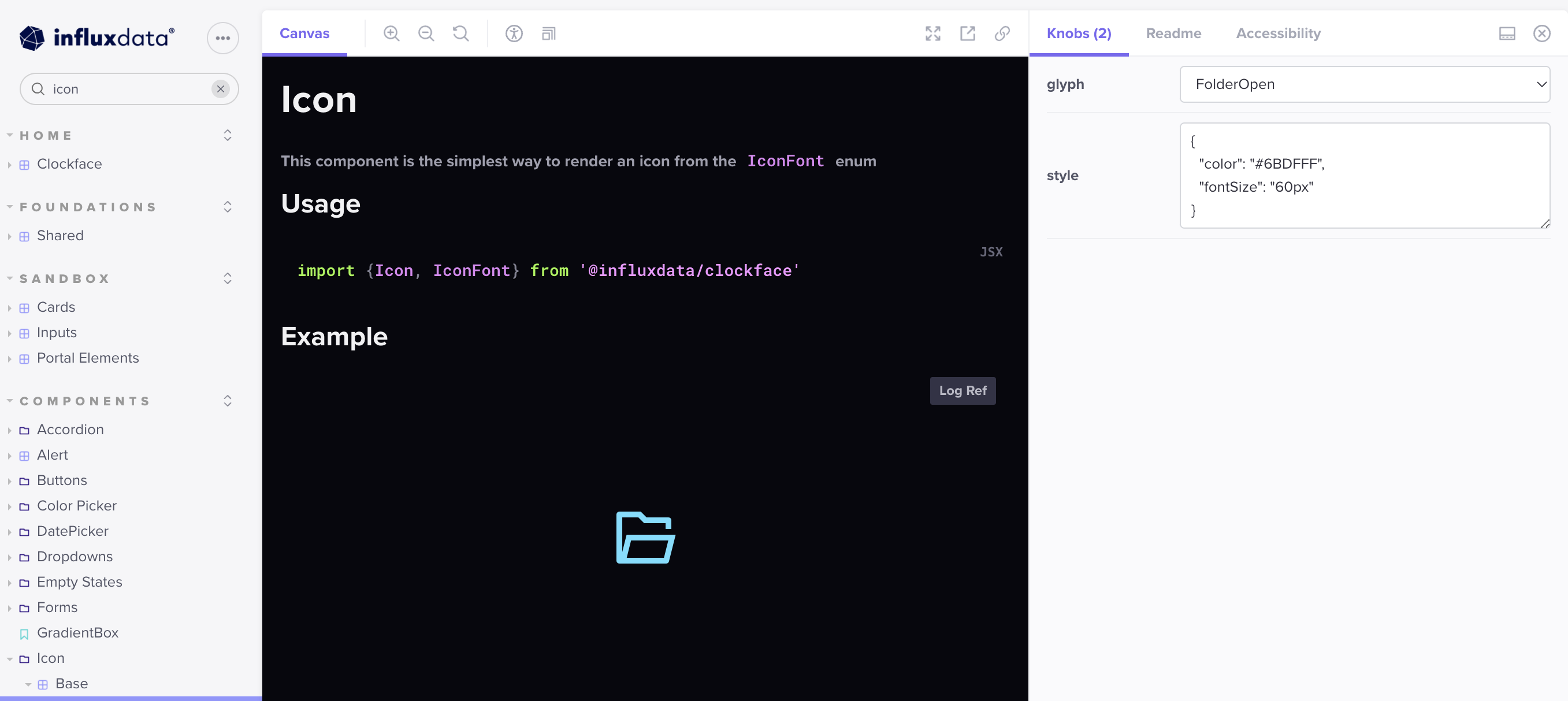This screenshot has height=701, width=1568.
Task: Switch to the Readme tab
Action: point(1173,33)
